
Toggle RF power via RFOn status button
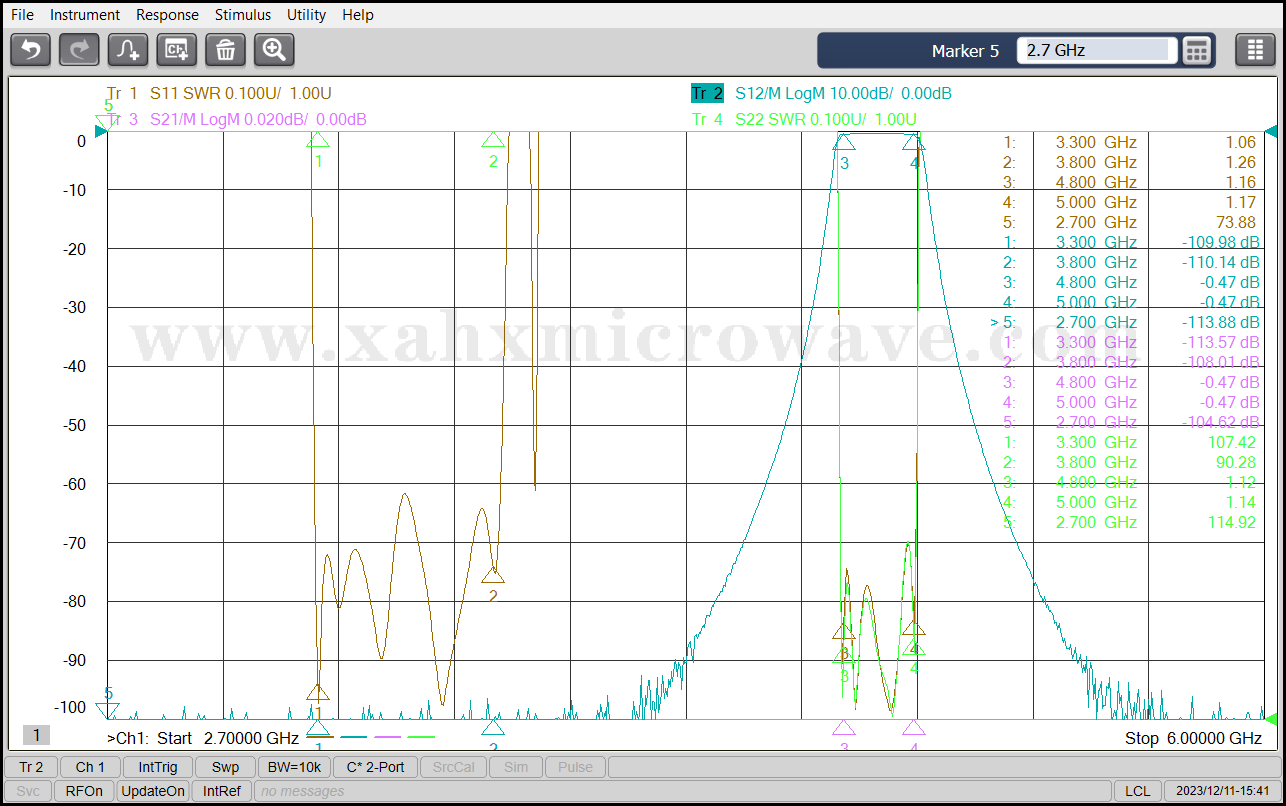coord(84,791)
